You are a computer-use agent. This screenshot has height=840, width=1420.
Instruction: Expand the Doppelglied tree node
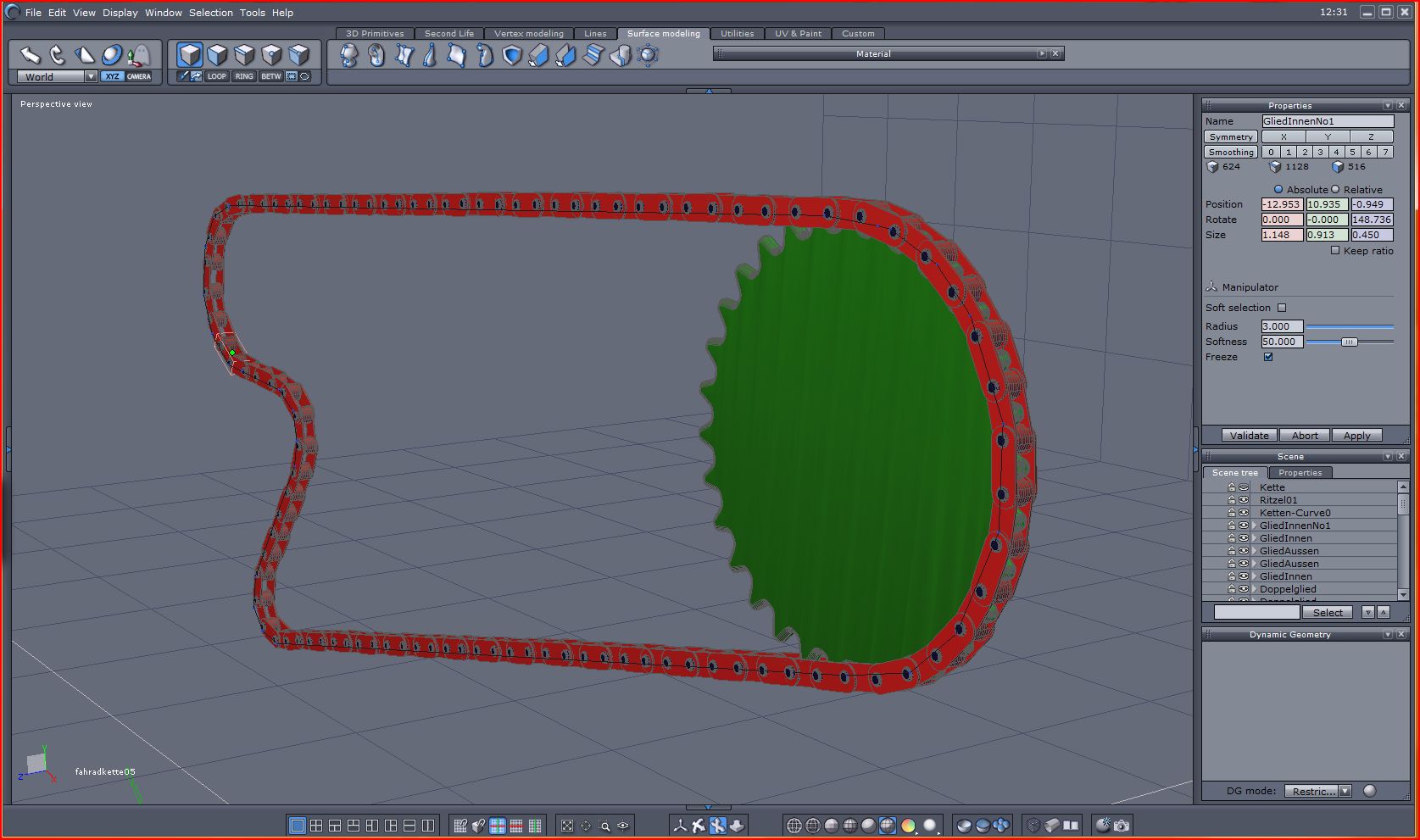pos(1255,589)
